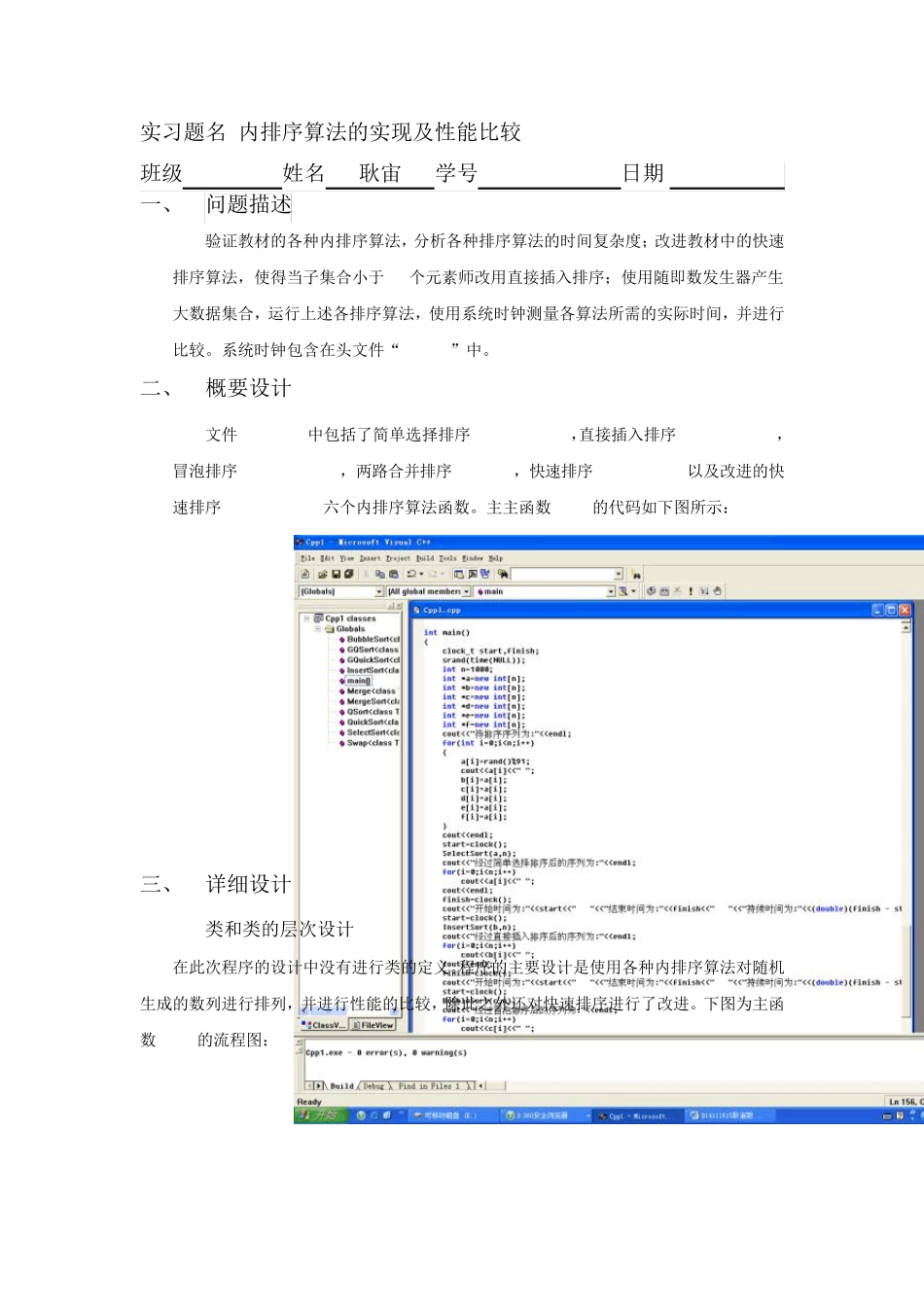The width and height of the screenshot is (924, 1307).
Task: Select QuickSort in the class tree
Action: (369, 723)
